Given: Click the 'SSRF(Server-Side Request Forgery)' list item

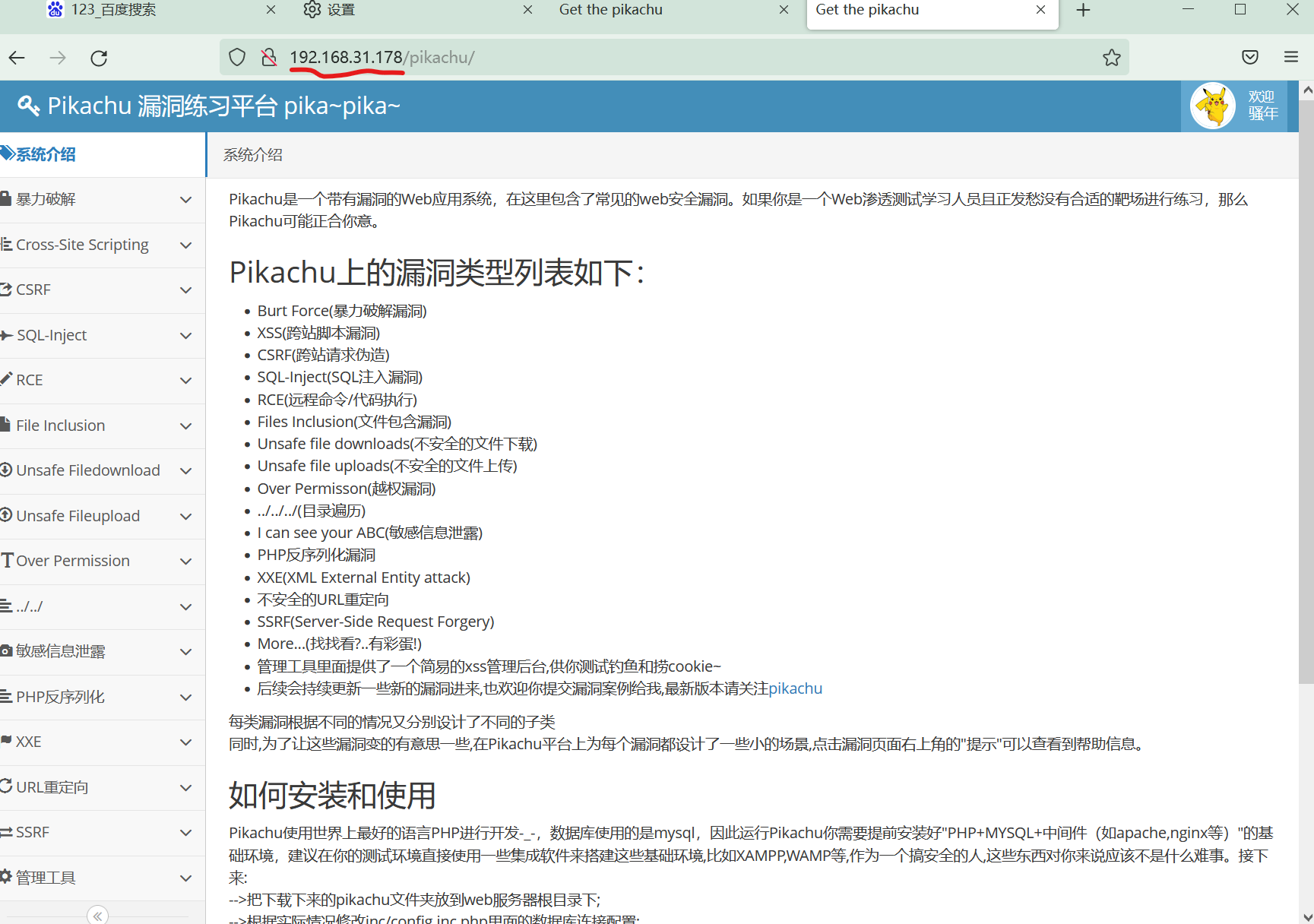Looking at the screenshot, I should [375, 622].
